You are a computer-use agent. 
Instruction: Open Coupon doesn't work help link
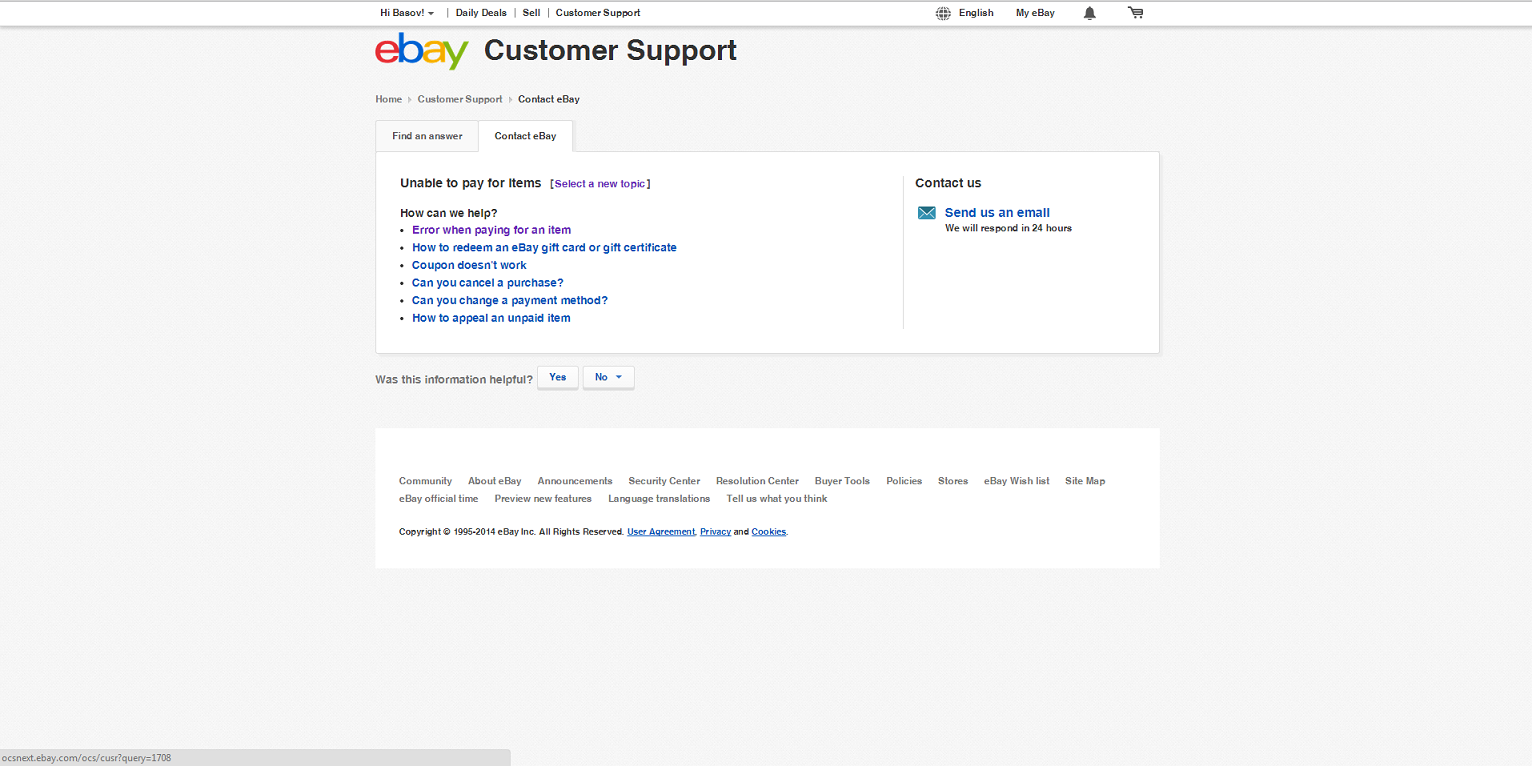[x=469, y=265]
